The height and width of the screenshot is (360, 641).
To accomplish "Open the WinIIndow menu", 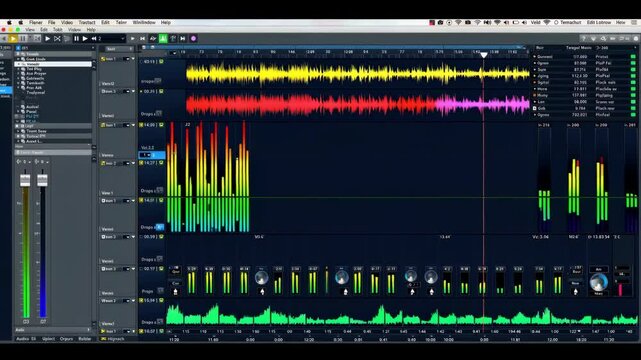I will point(144,22).
